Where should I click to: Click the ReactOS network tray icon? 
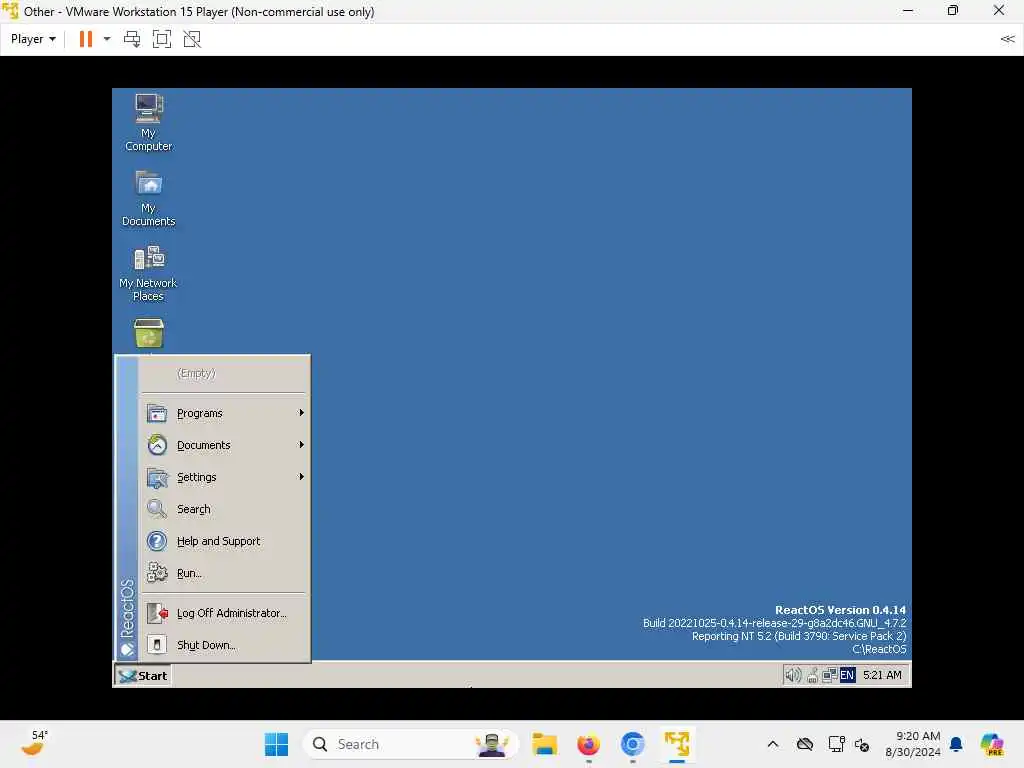(829, 675)
